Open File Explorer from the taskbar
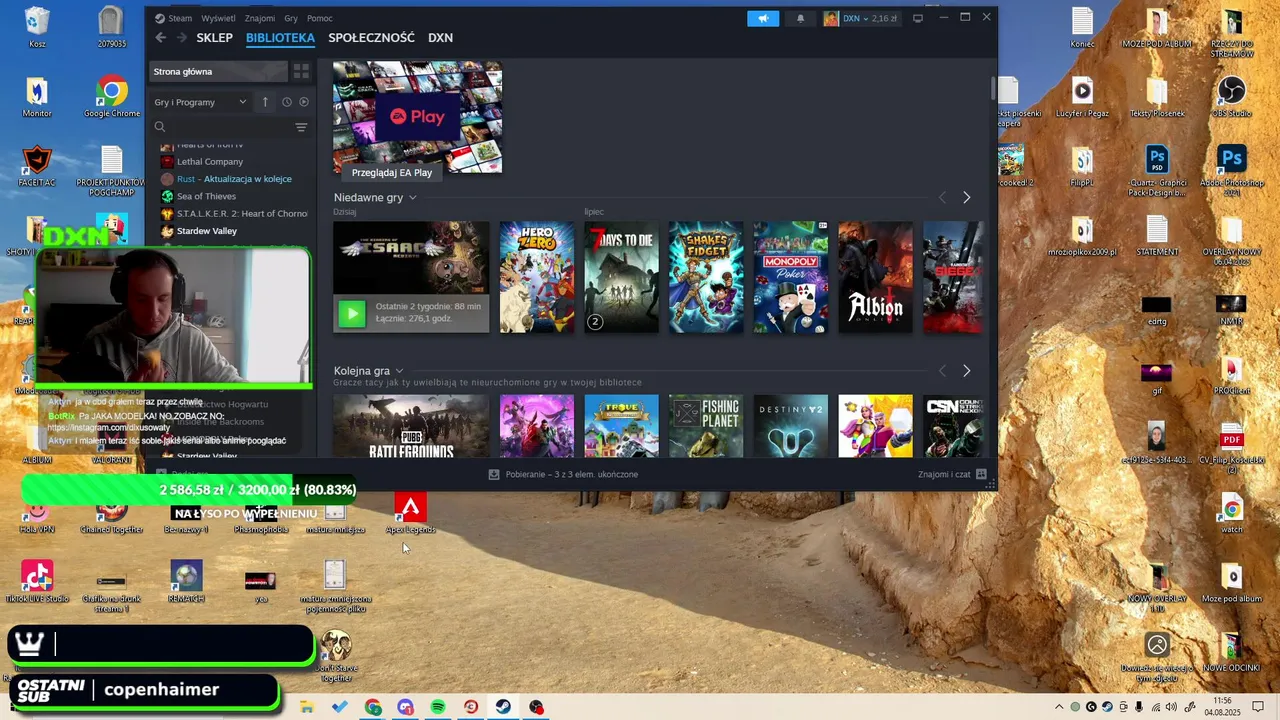Screen dimensions: 1280x720 click(307, 707)
